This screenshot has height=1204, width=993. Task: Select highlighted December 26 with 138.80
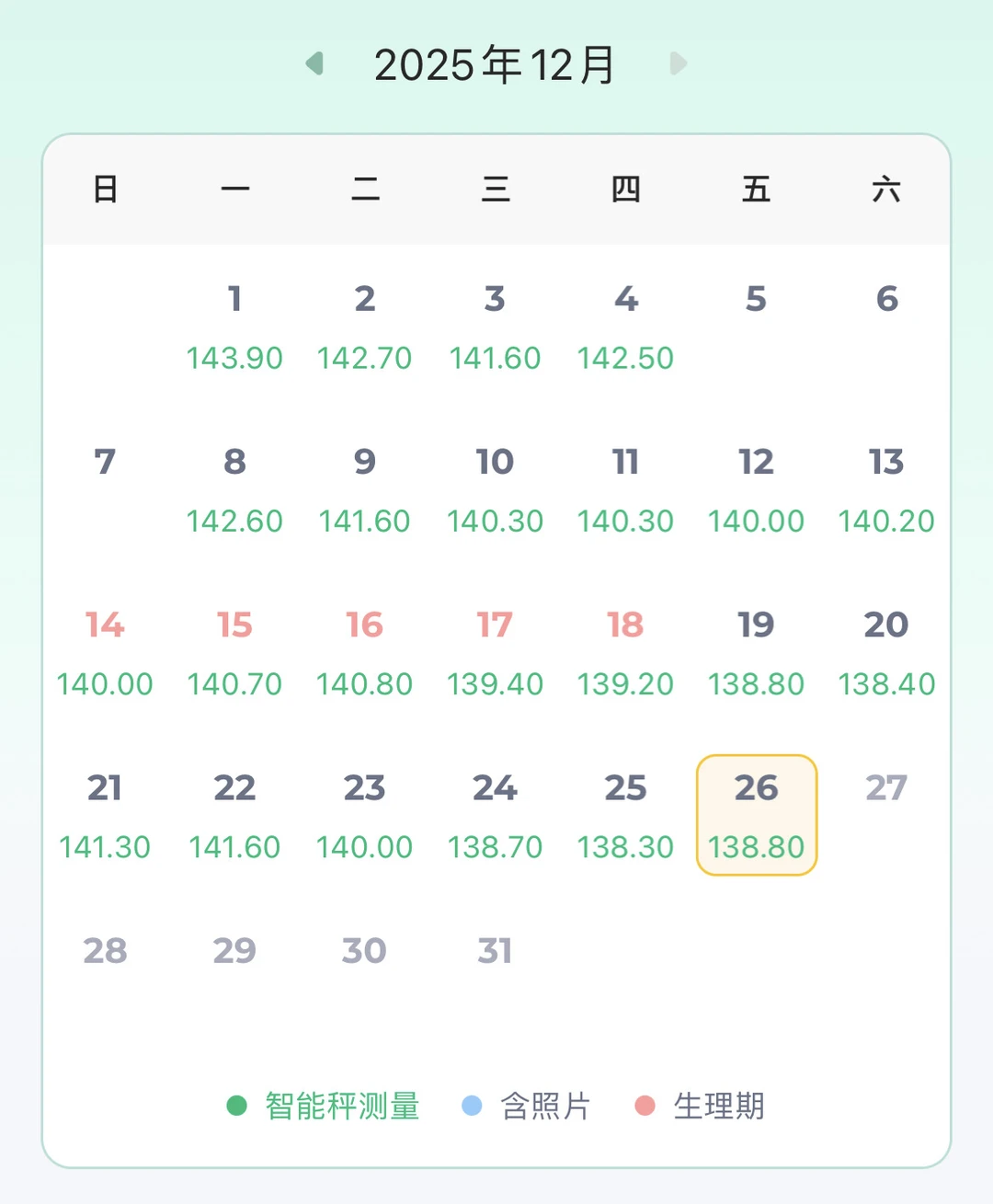(756, 815)
